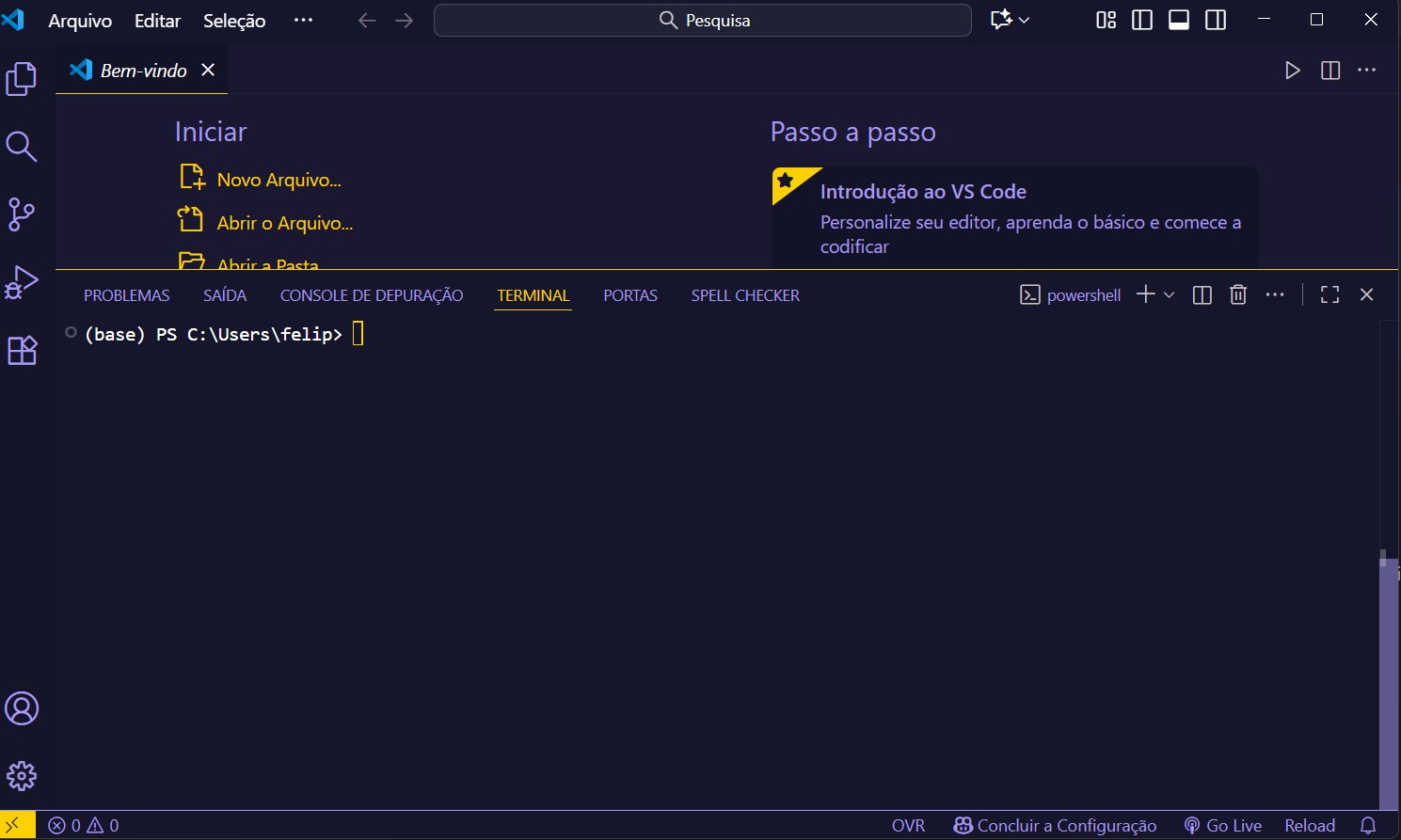The image size is (1401, 840).
Task: Toggle the primary sidebar layout control
Action: coord(1141,19)
